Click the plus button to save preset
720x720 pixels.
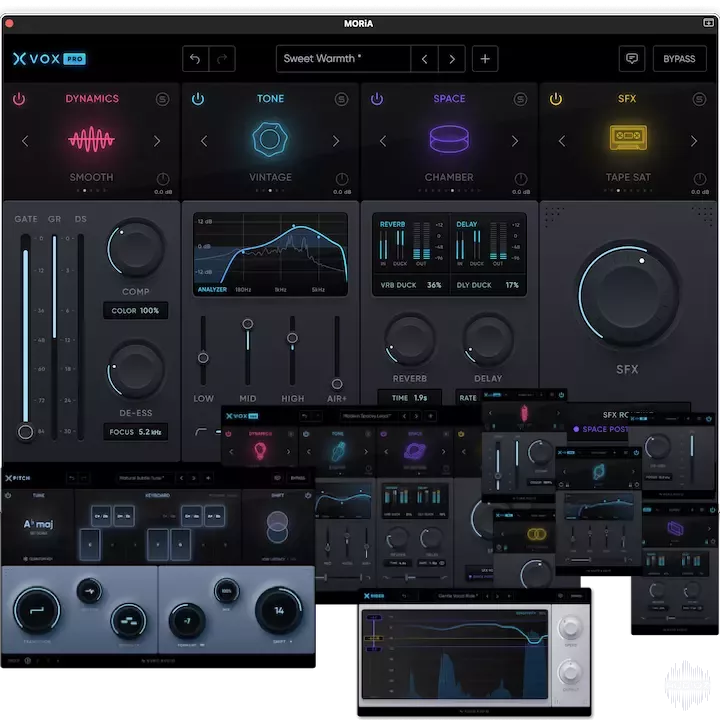point(485,59)
